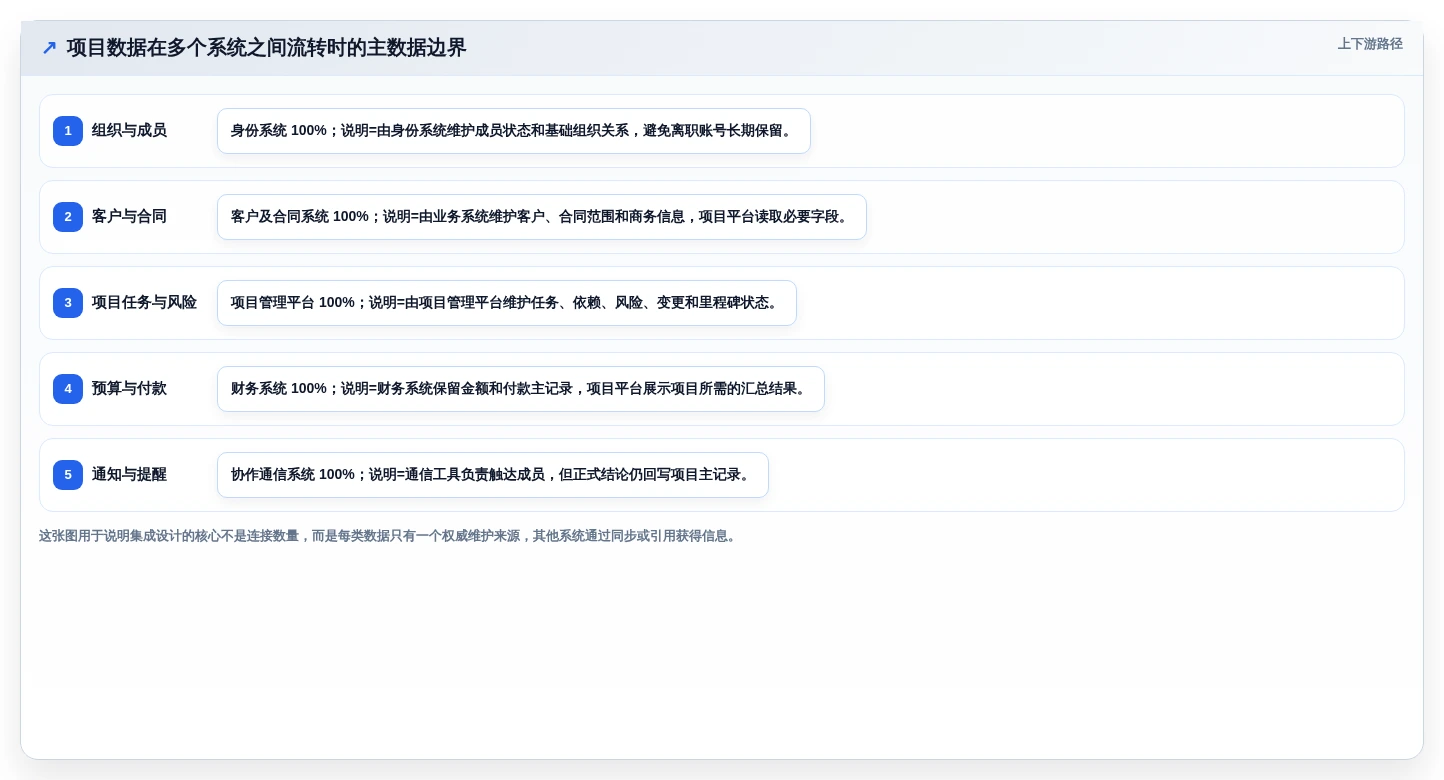Screen dimensions: 1444x780
Task: Select step badge 4 for 预算与付款
Action: point(68,389)
